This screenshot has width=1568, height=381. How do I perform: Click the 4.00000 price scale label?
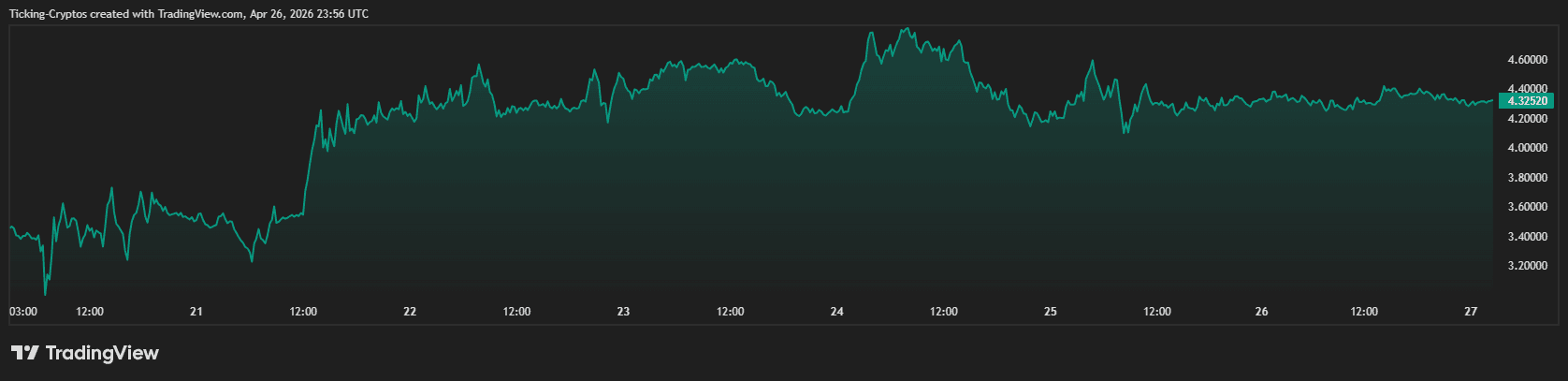[x=1527, y=148]
